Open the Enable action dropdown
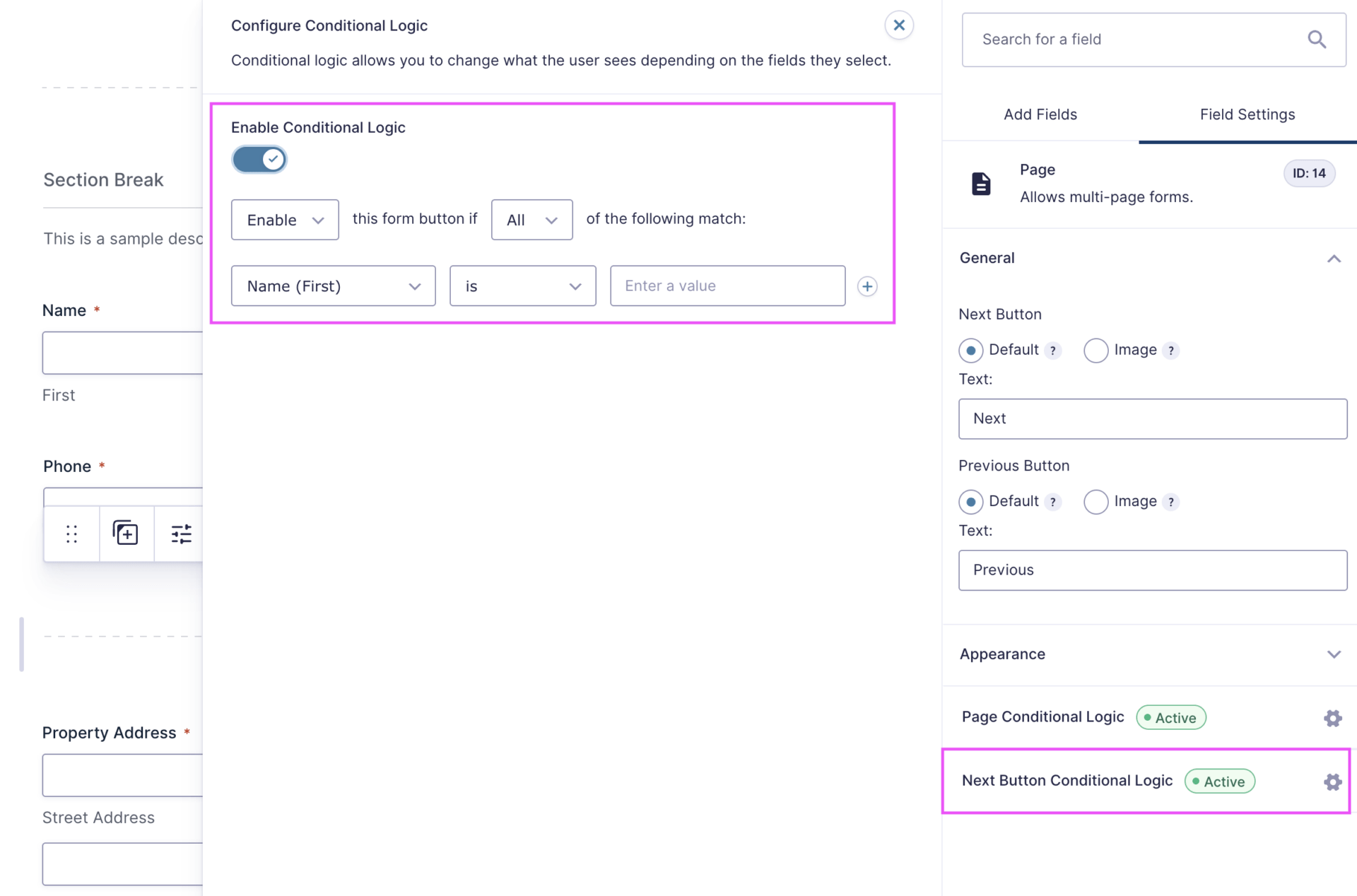Viewport: 1357px width, 896px height. tap(285, 220)
